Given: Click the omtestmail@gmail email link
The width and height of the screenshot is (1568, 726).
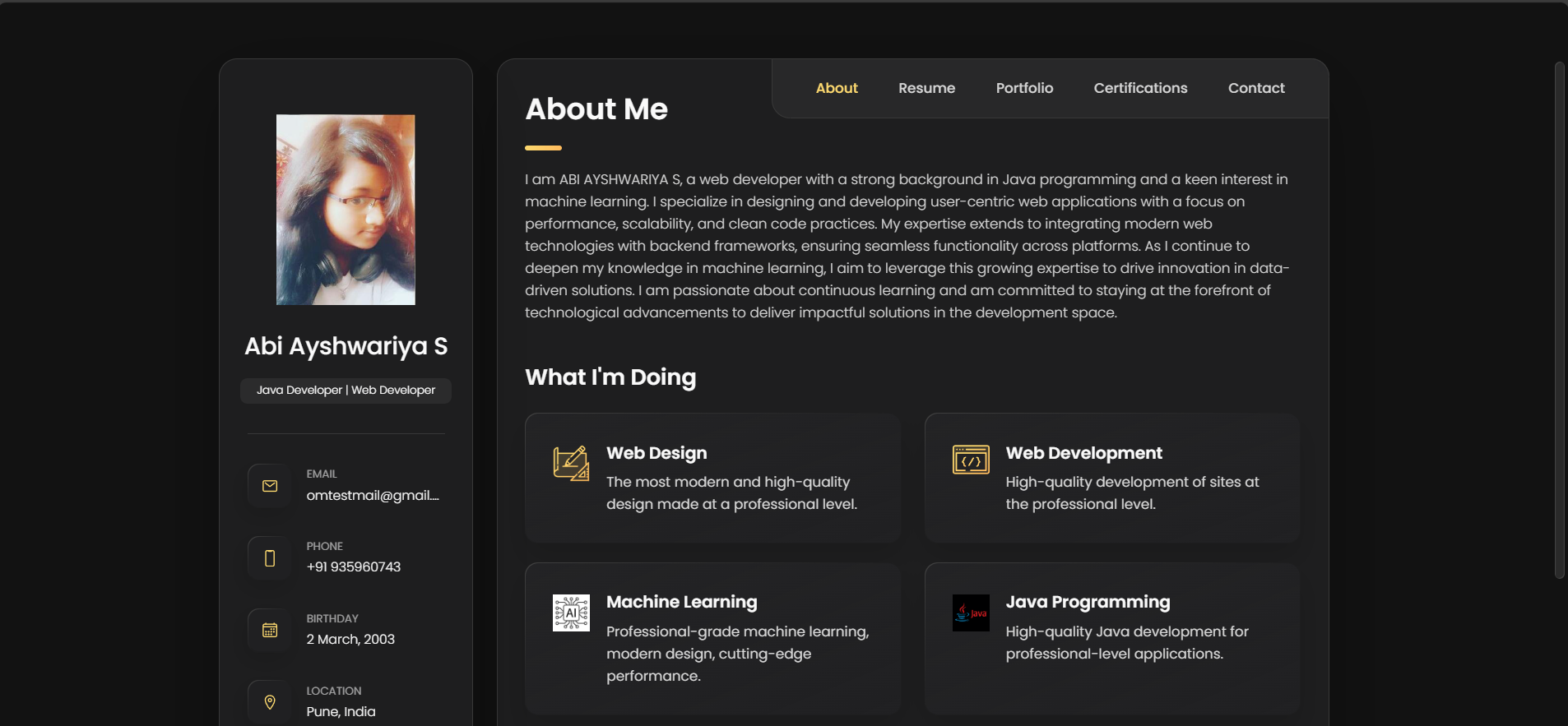Looking at the screenshot, I should click(x=372, y=495).
